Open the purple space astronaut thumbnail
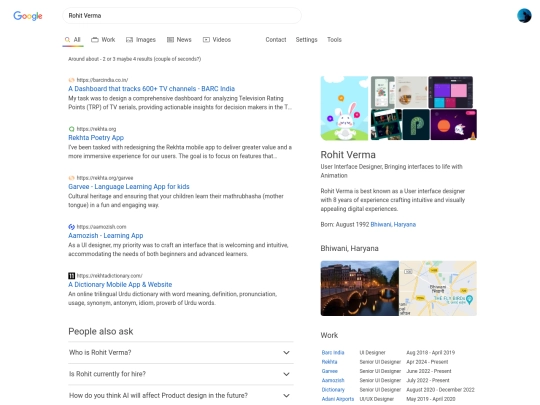Screen dimensions: 540x405 coord(454,125)
